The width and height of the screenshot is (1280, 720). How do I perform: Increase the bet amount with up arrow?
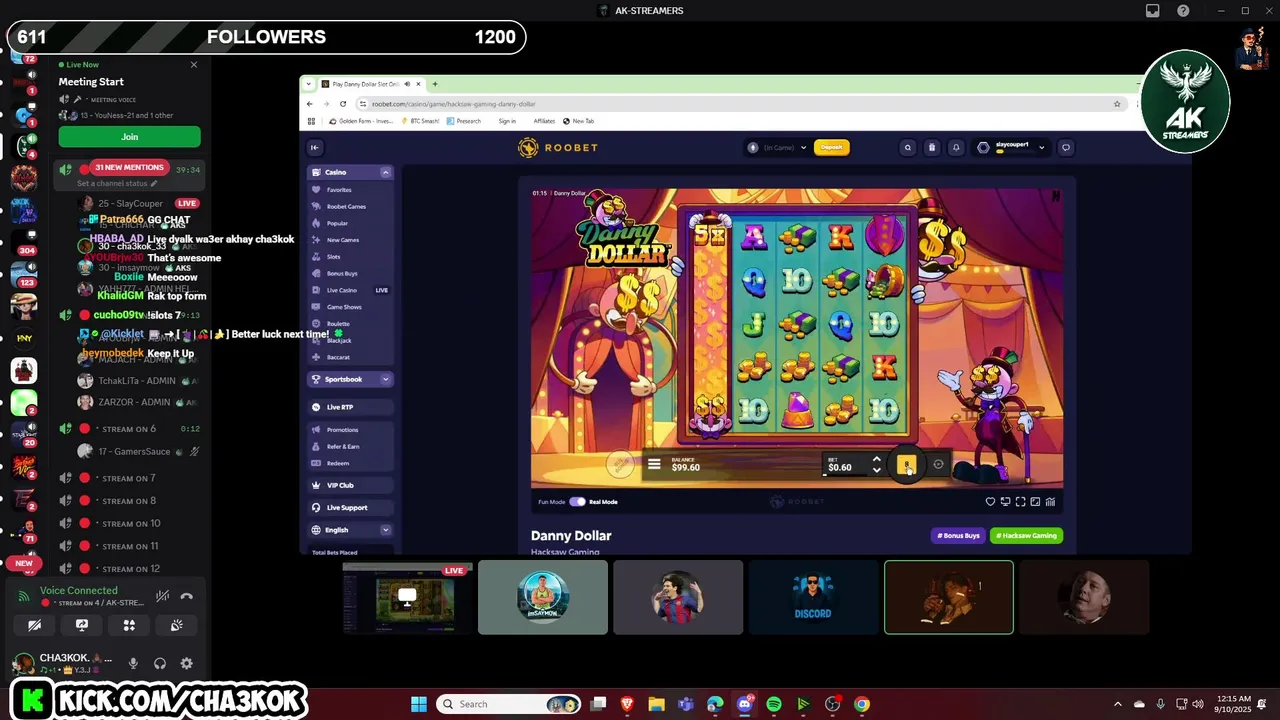coord(877,459)
